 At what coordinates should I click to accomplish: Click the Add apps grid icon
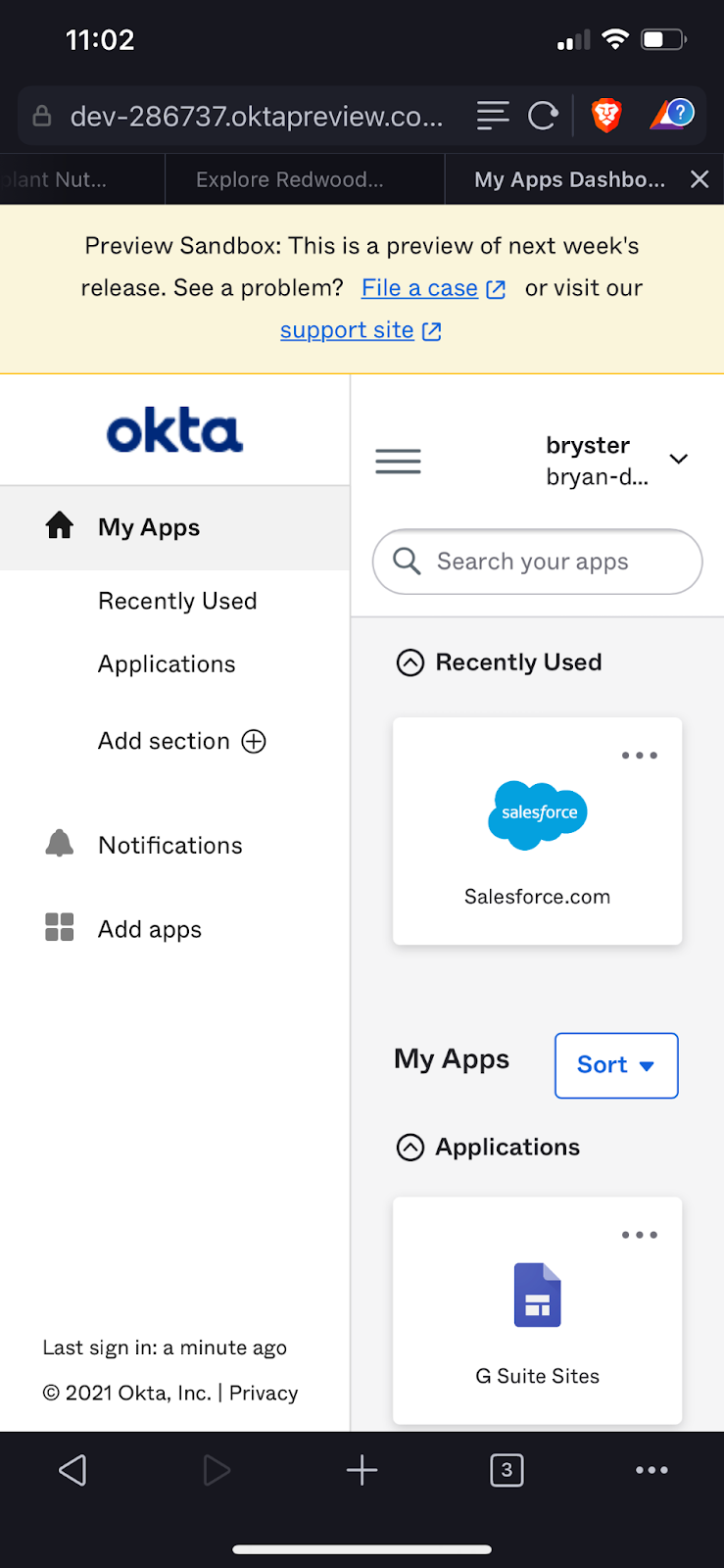(x=60, y=927)
